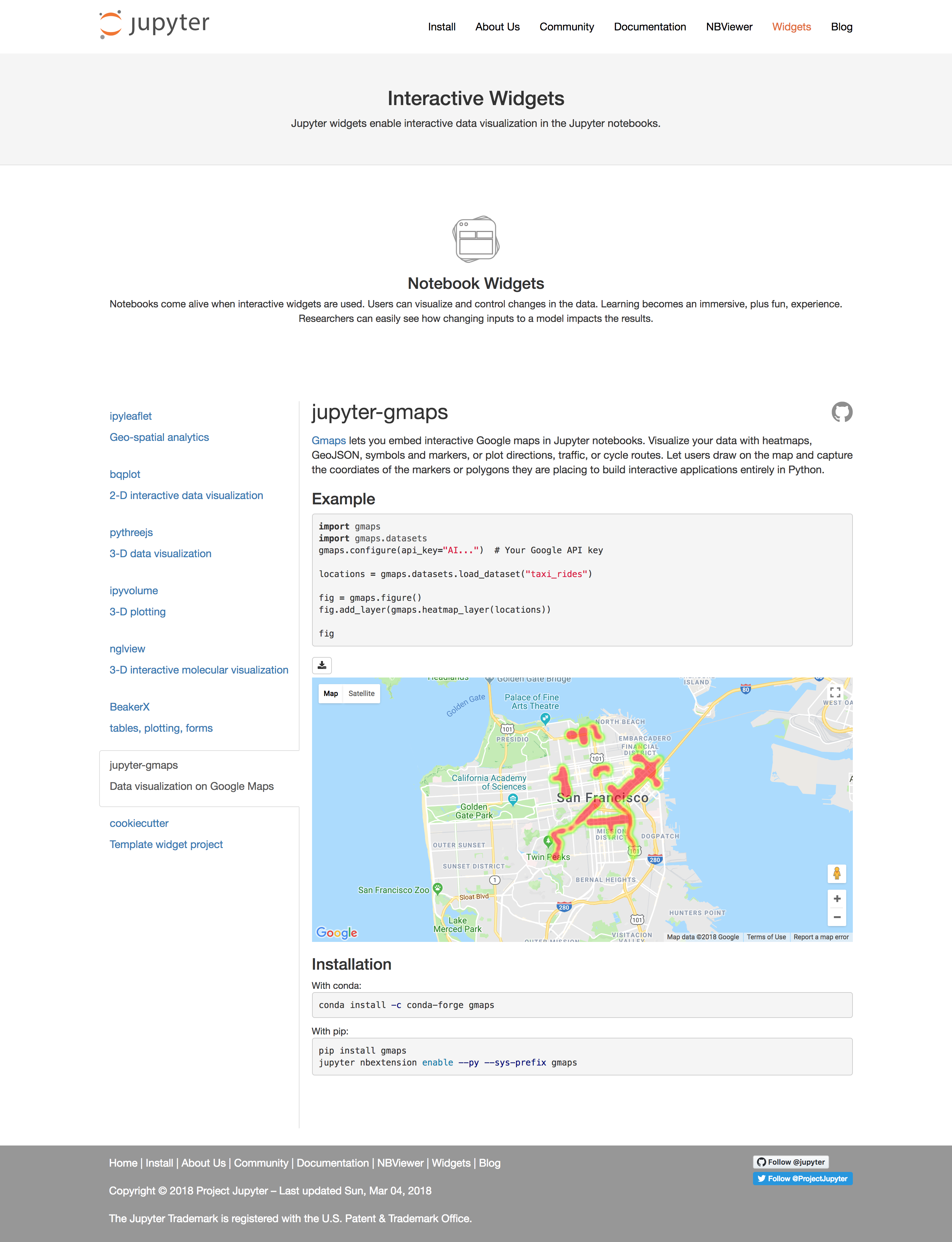The image size is (952, 1242).
Task: Open the GitHub repository via the octocat icon
Action: click(842, 412)
